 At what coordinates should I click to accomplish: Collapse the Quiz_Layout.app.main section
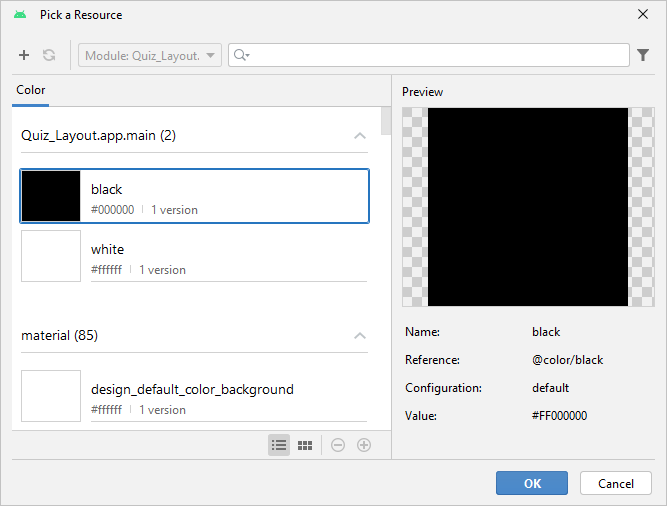pyautogui.click(x=360, y=135)
